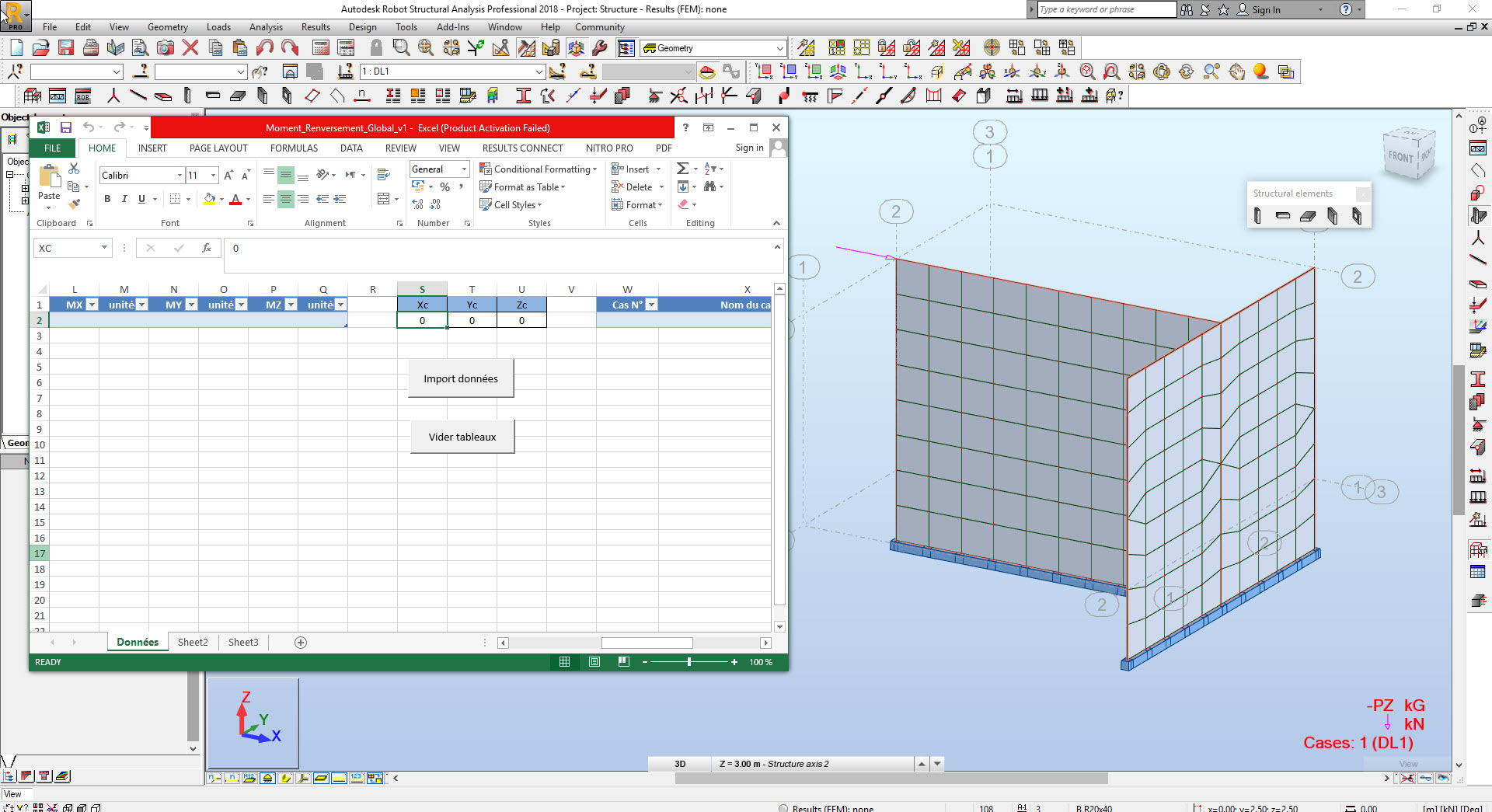This screenshot has width=1492, height=812.
Task: Click the column element icon in Structural elements panel
Action: (1258, 216)
